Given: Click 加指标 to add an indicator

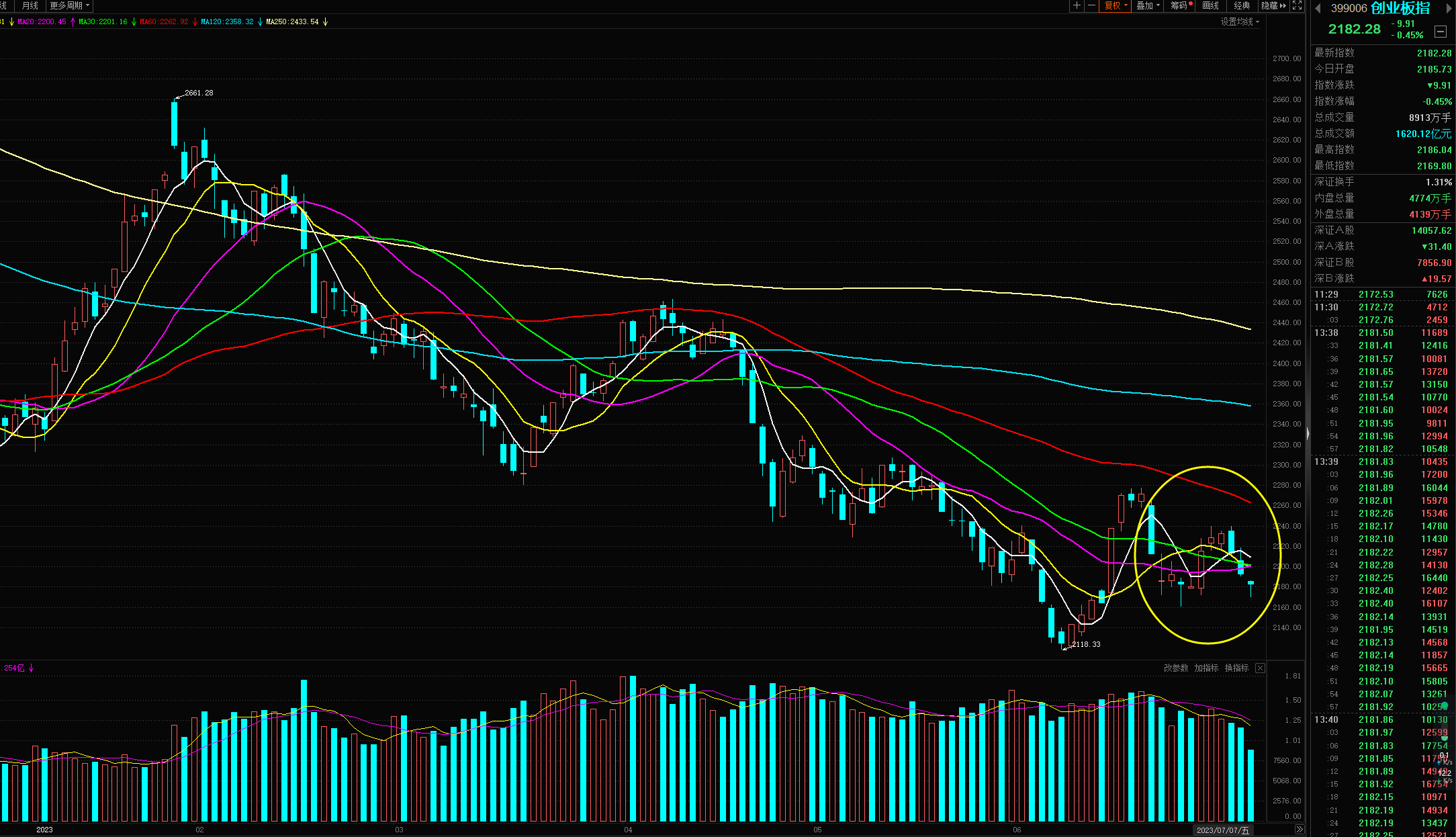Looking at the screenshot, I should (x=1206, y=668).
